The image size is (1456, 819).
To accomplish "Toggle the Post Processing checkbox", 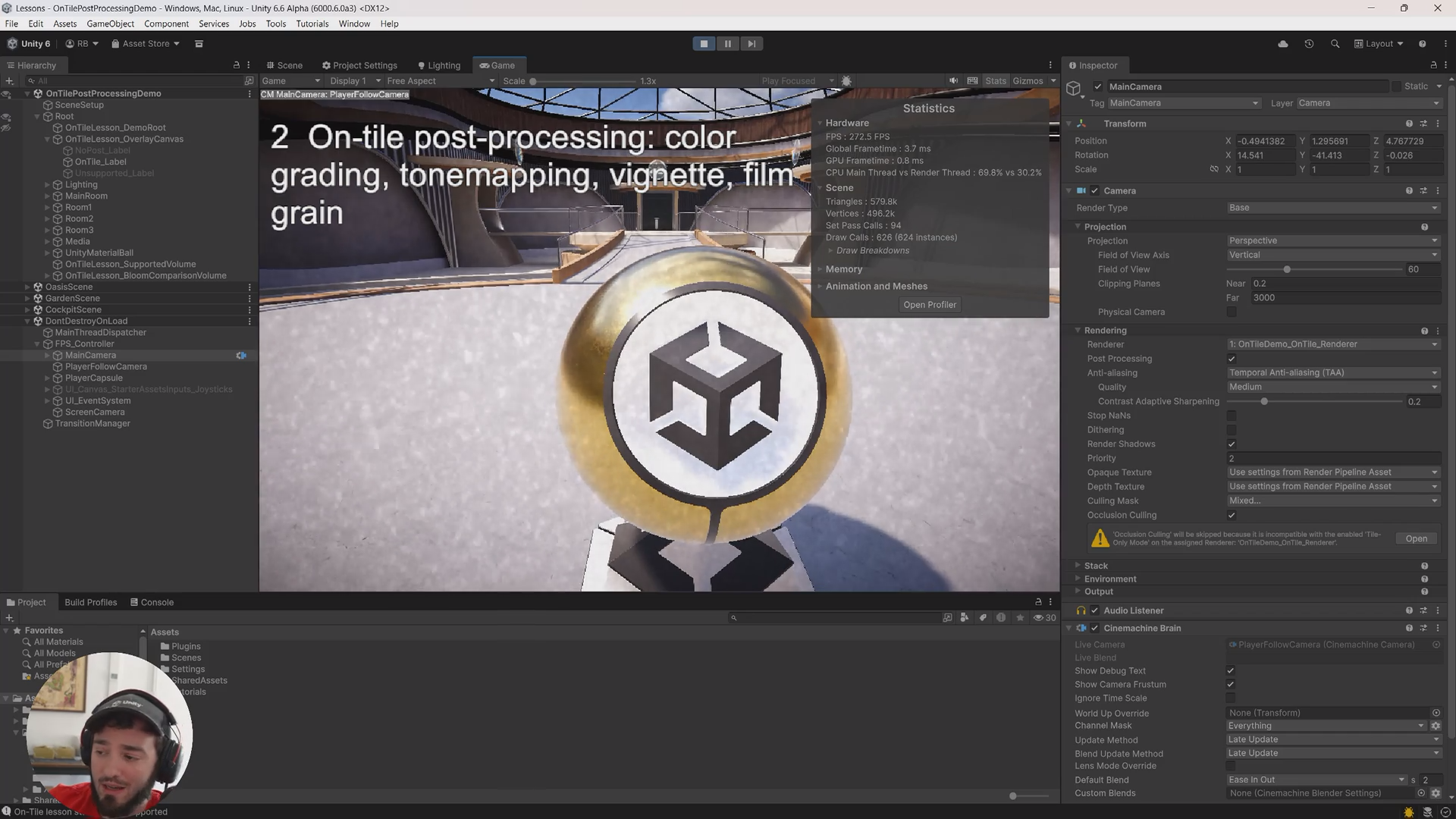I will point(1232,359).
